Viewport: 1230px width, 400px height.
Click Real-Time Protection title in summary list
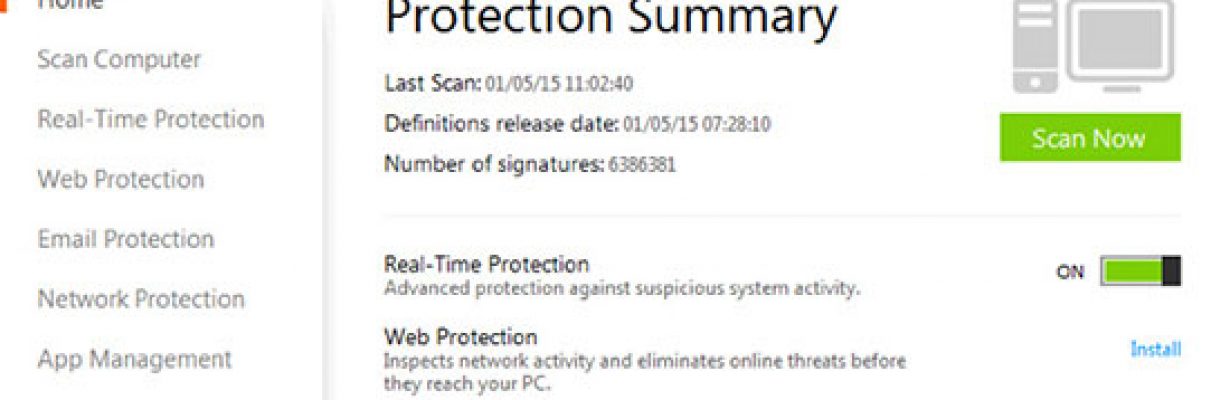point(487,265)
